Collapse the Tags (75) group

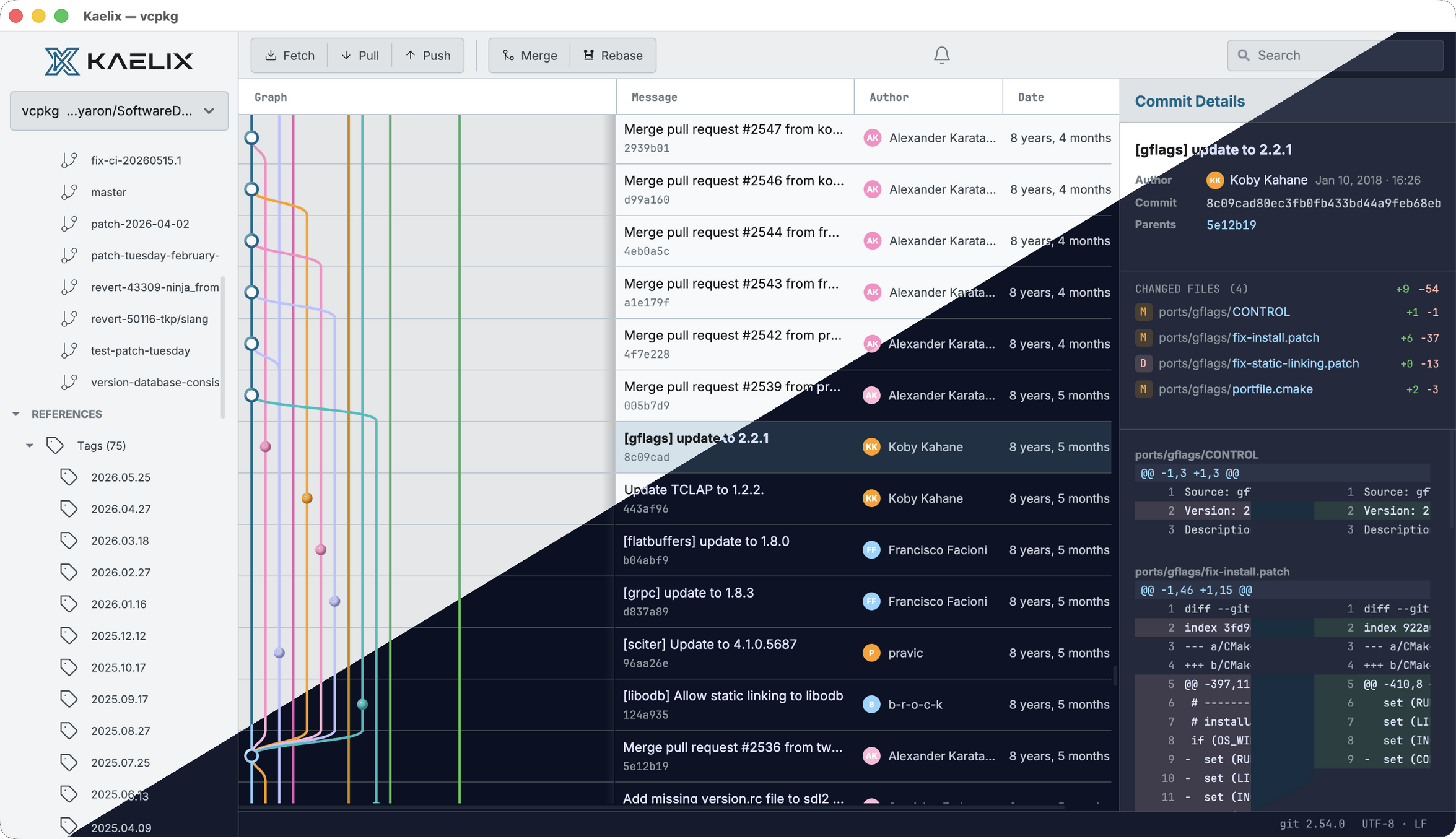pyautogui.click(x=29, y=446)
